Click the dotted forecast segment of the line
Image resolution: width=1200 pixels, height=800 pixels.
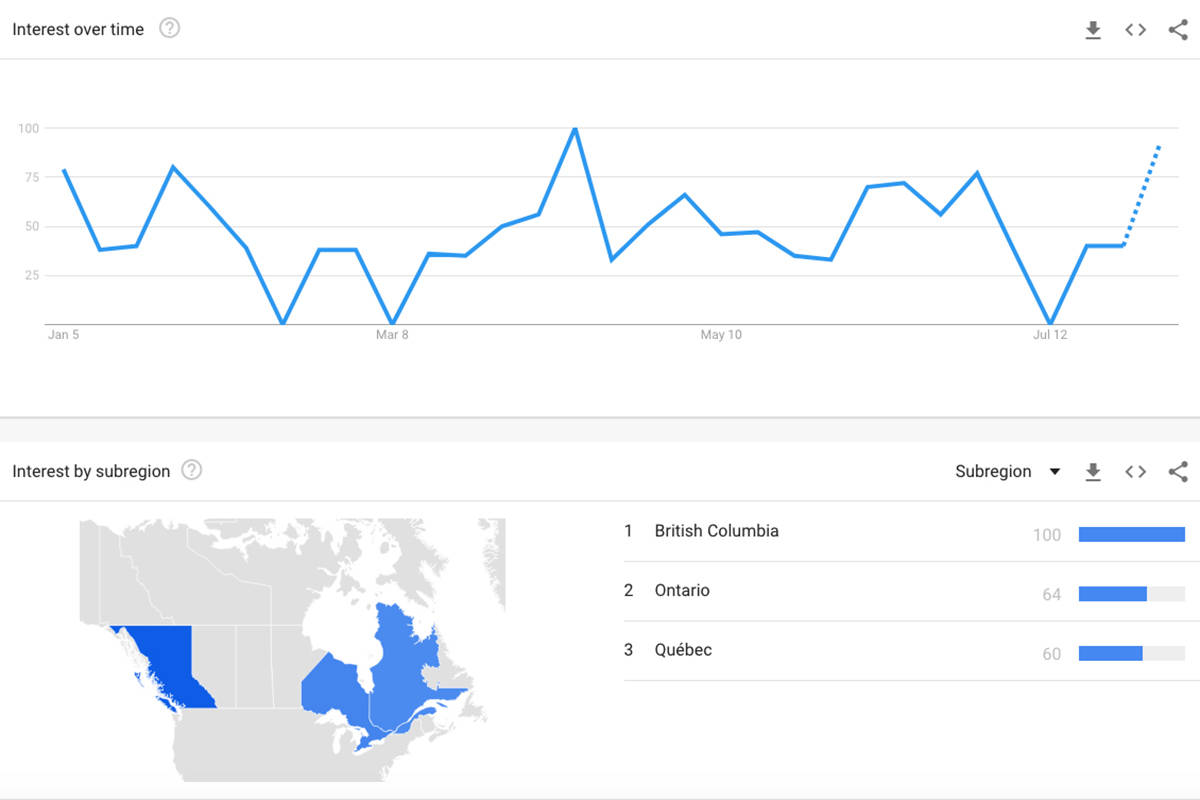(x=1141, y=196)
